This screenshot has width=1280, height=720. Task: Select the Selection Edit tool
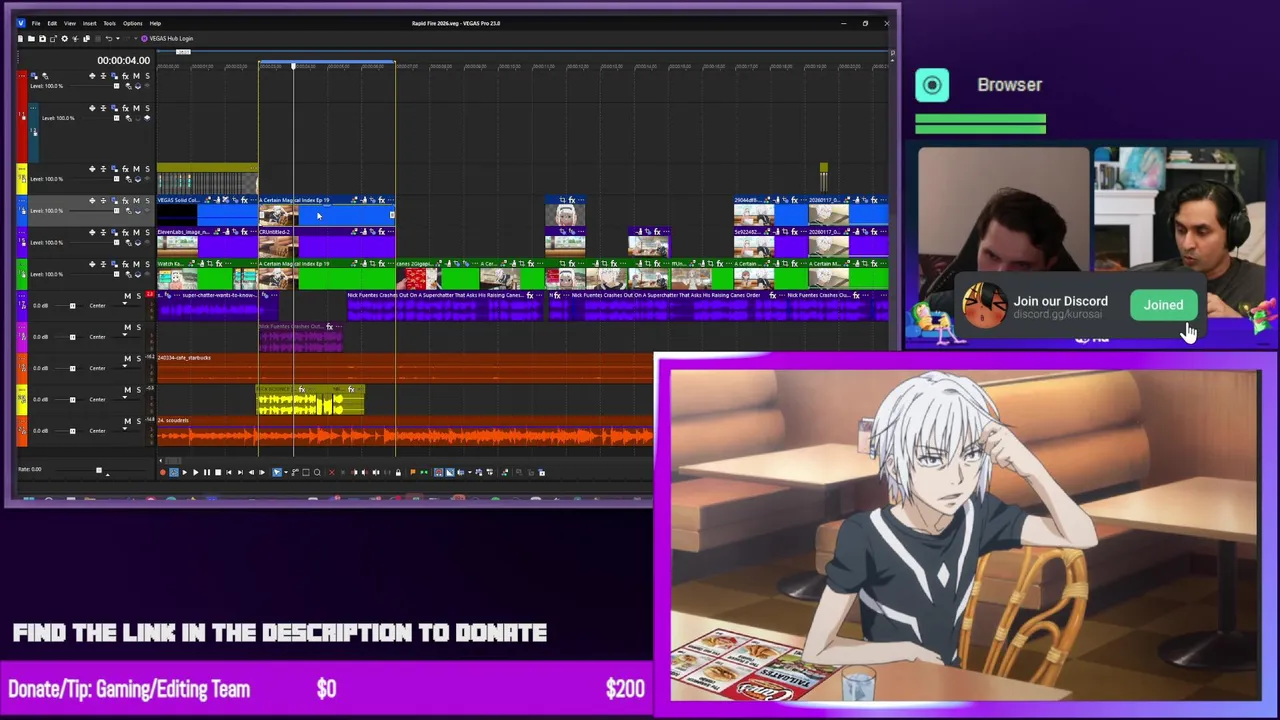[306, 472]
